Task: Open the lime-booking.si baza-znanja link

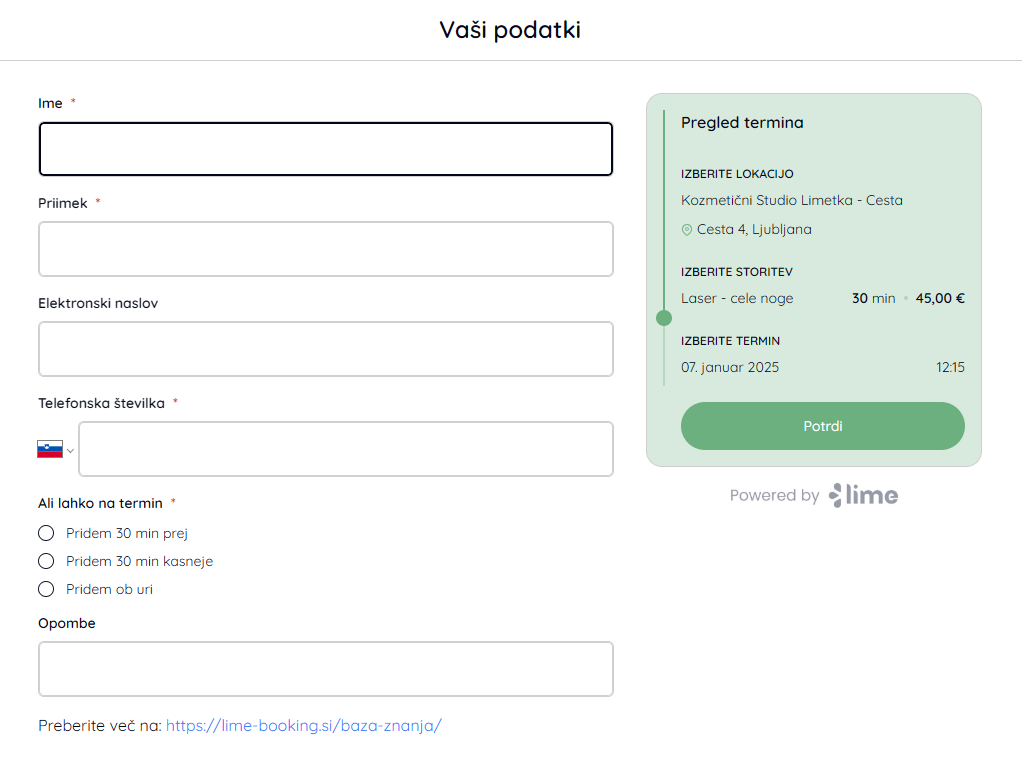Action: point(304,726)
